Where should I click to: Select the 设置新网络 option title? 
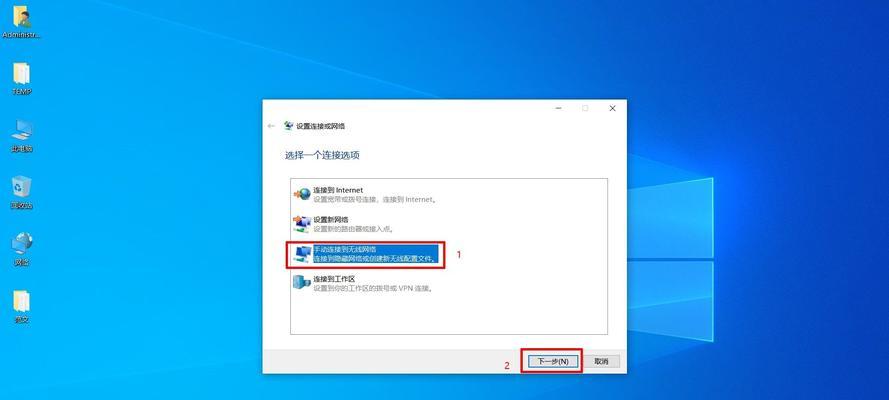(331, 219)
